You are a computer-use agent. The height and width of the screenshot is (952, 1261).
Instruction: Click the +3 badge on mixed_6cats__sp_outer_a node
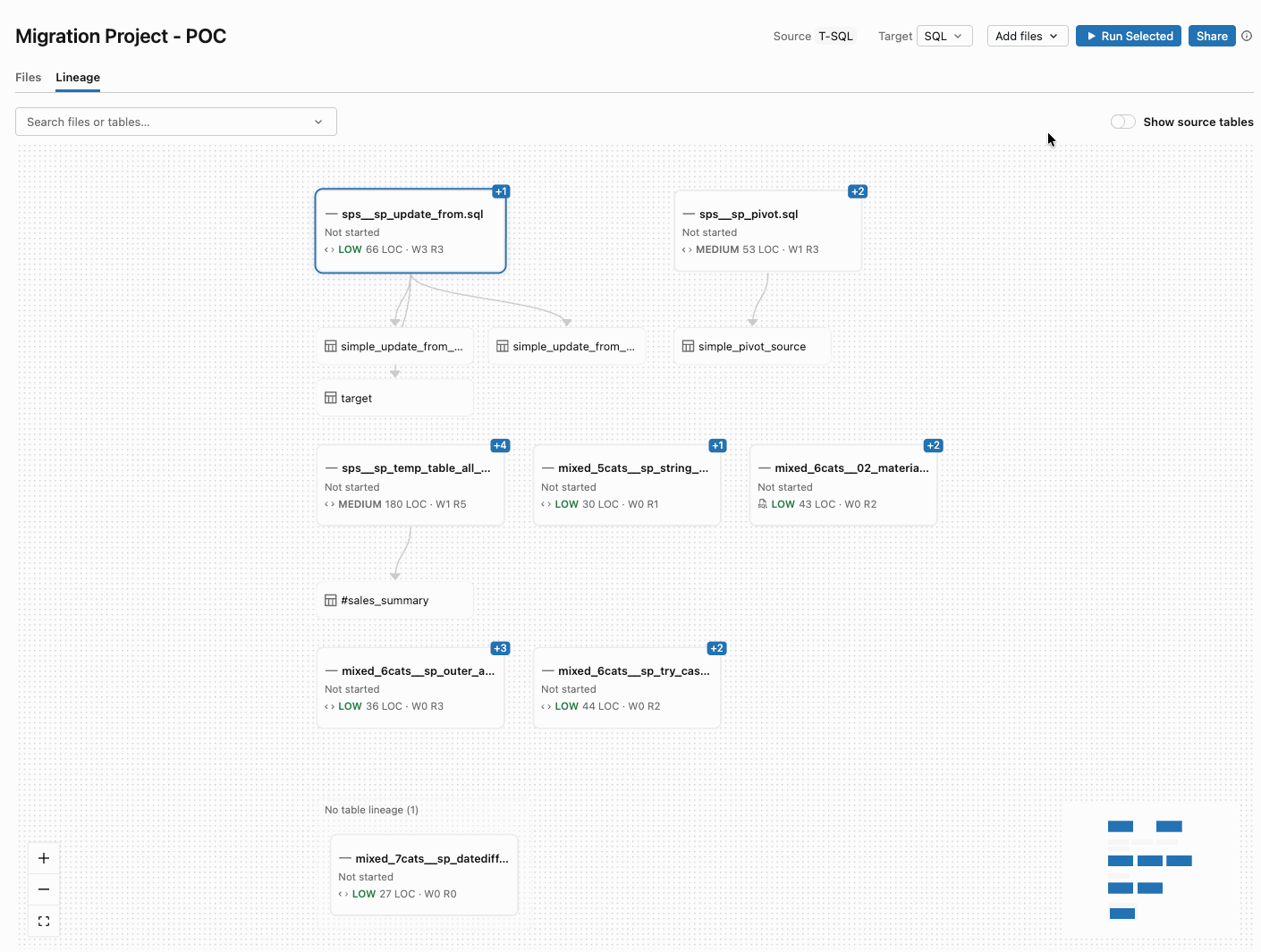500,648
